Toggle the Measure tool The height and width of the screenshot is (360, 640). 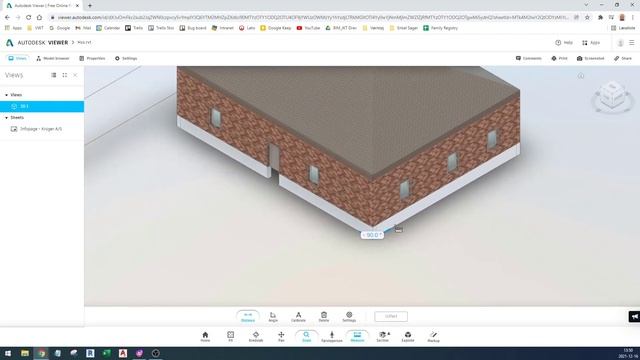pyautogui.click(x=357, y=337)
